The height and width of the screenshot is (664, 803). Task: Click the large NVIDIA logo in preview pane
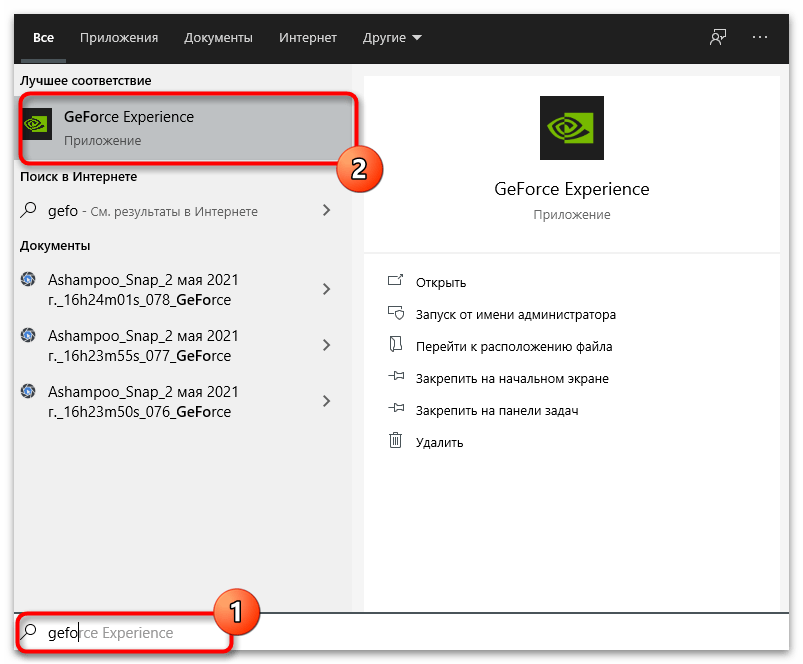pyautogui.click(x=571, y=128)
